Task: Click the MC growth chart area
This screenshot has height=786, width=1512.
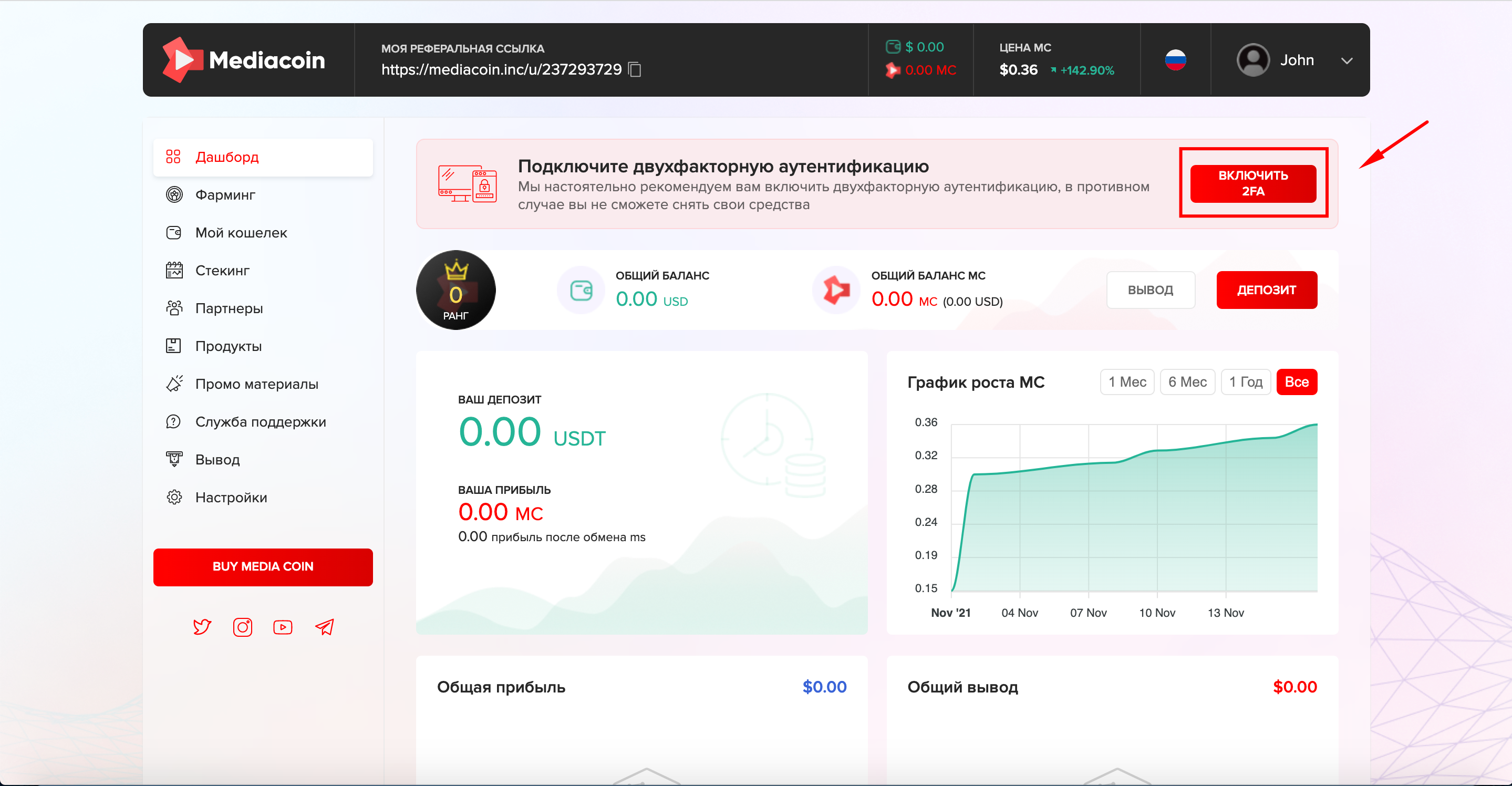Action: pos(1133,516)
